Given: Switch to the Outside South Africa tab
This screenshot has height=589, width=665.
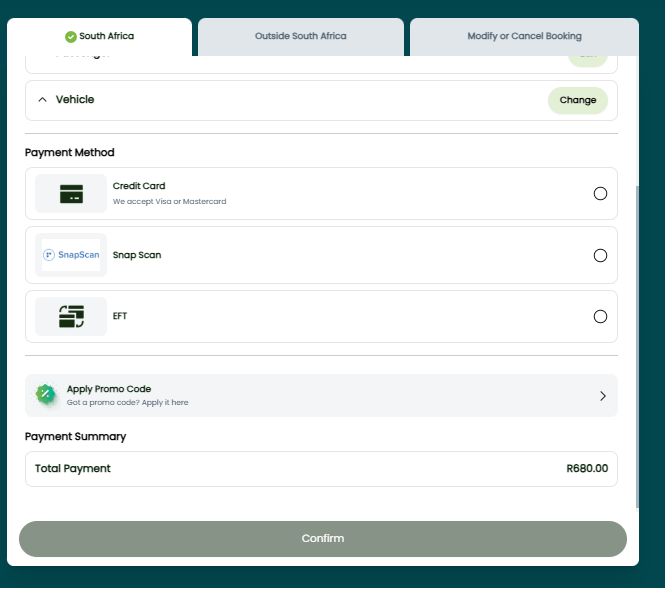Looking at the screenshot, I should (x=300, y=37).
